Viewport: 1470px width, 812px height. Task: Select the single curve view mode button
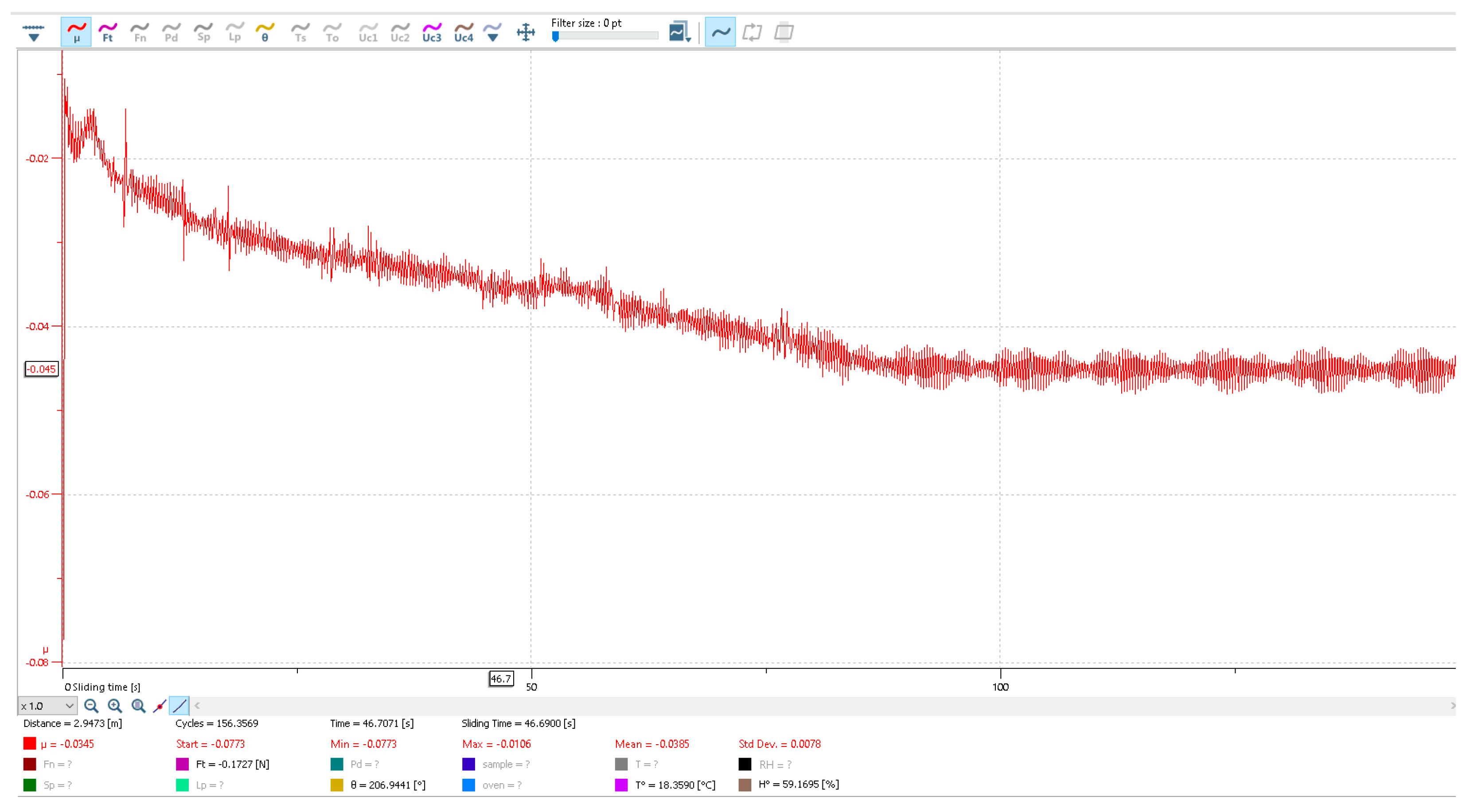720,32
